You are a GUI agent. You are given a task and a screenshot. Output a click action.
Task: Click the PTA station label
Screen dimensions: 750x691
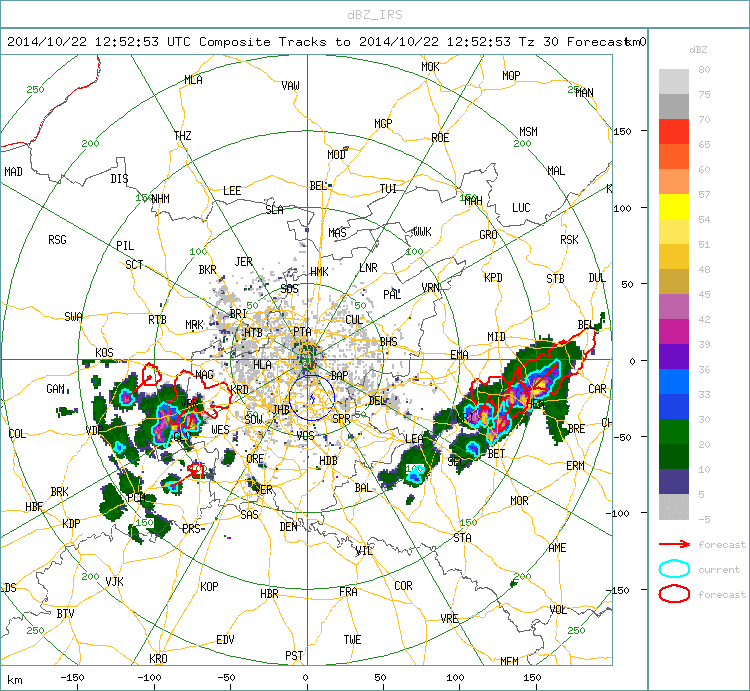click(302, 332)
